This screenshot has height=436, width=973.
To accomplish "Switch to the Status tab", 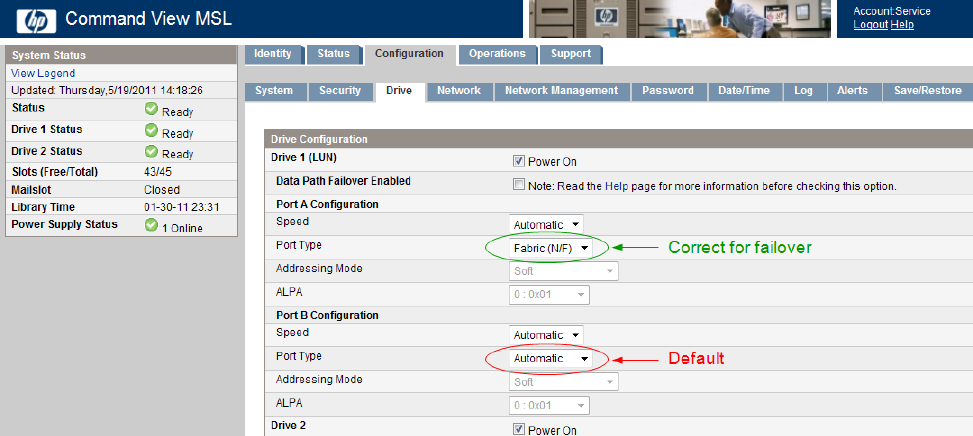I will pyautogui.click(x=334, y=54).
